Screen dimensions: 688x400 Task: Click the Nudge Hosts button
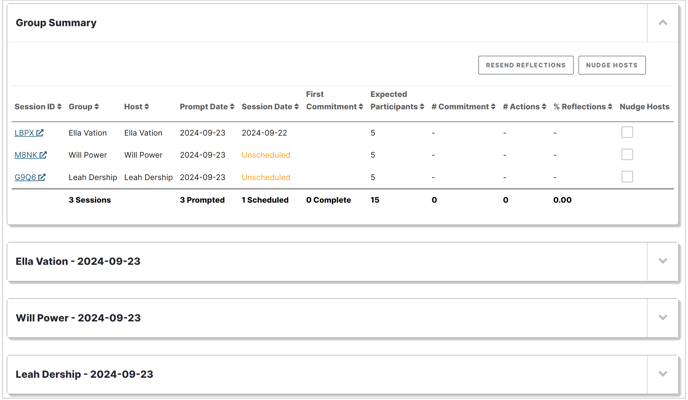[x=612, y=65]
